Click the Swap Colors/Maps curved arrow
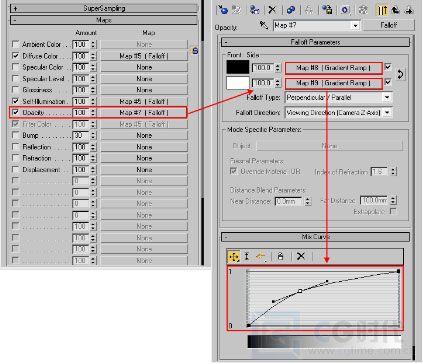Image resolution: width=423 pixels, height=364 pixels. [401, 74]
